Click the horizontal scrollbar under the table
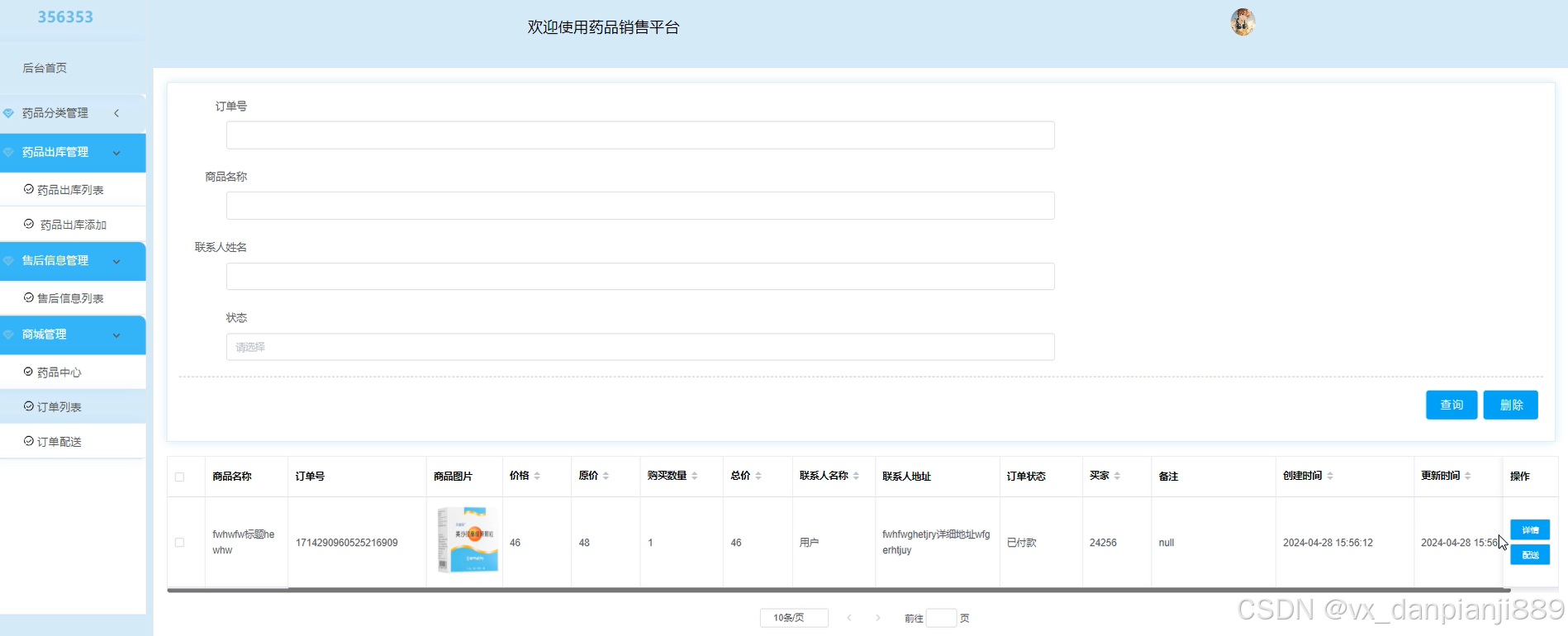This screenshot has width=1568, height=636. (x=839, y=590)
